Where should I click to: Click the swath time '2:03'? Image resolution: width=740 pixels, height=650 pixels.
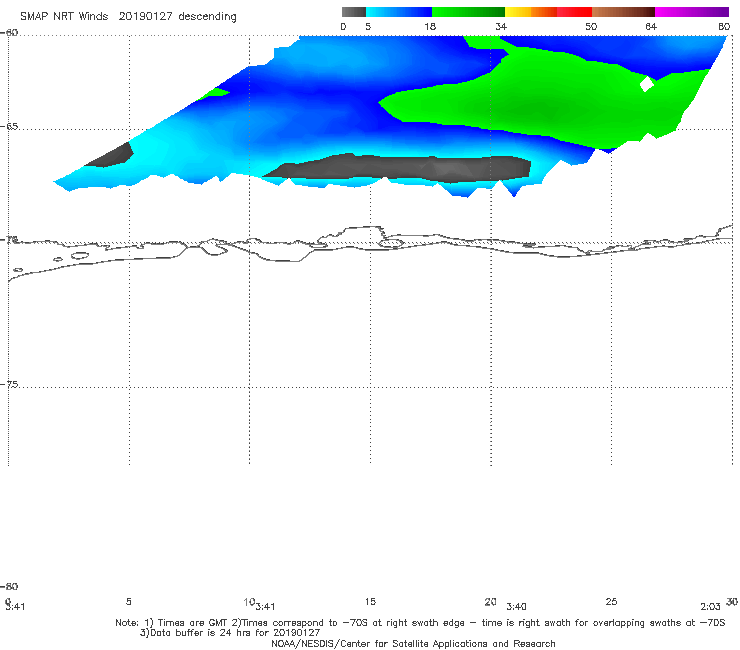(710, 607)
